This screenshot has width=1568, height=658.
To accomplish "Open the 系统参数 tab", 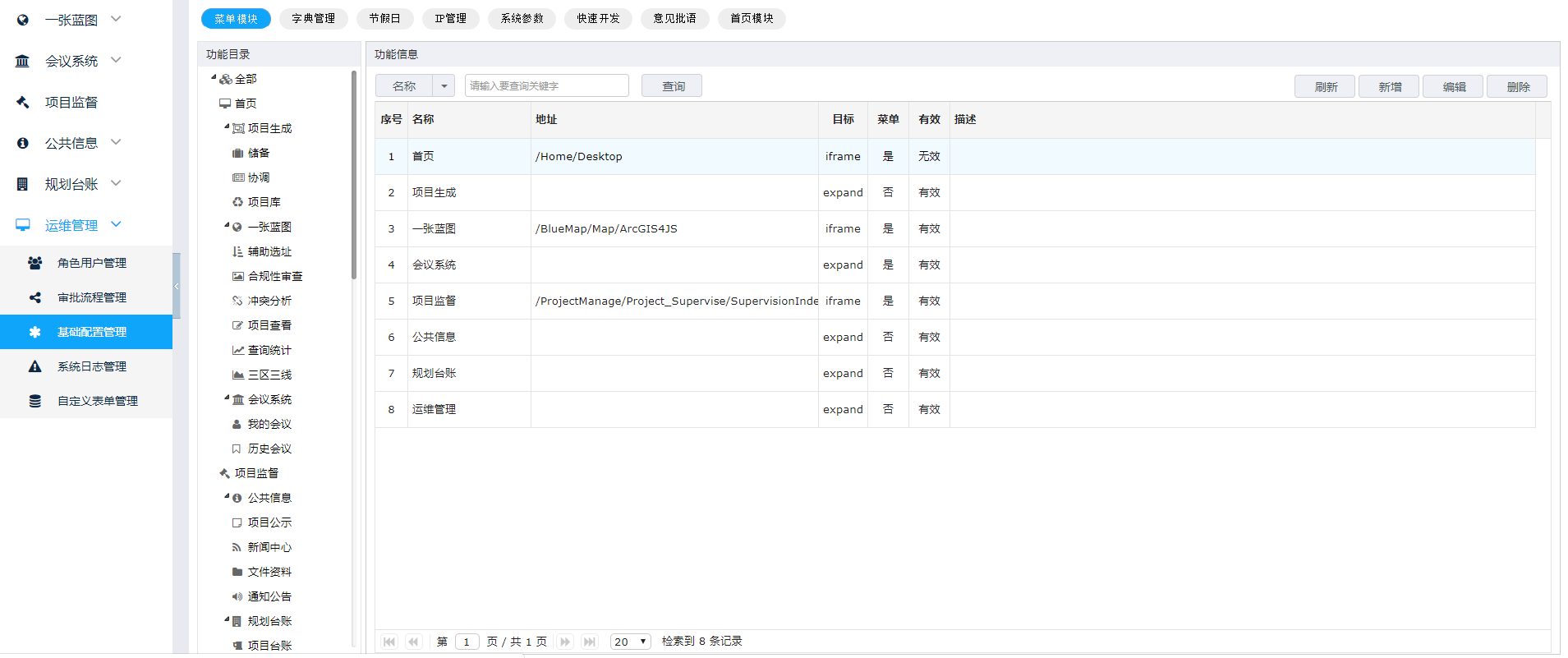I will (522, 18).
